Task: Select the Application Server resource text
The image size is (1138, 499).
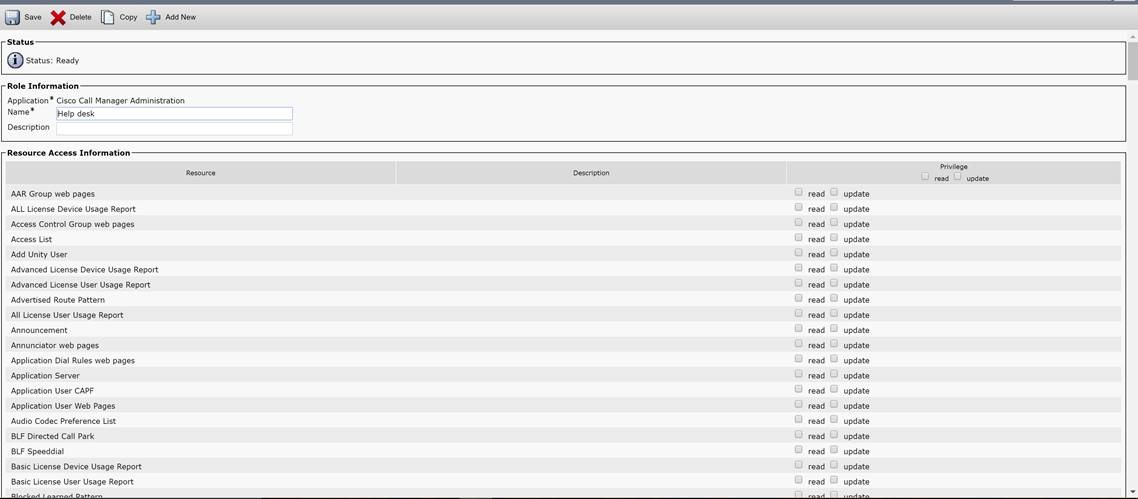Action: 46,376
